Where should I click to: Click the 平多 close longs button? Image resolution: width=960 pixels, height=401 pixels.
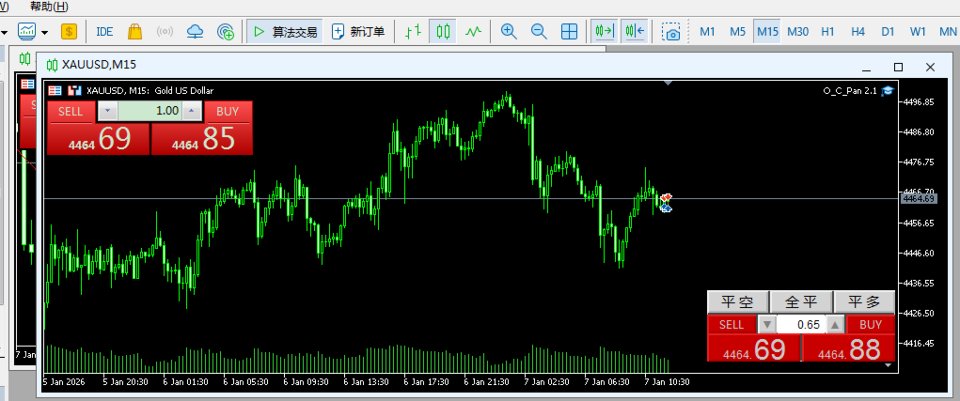[864, 302]
